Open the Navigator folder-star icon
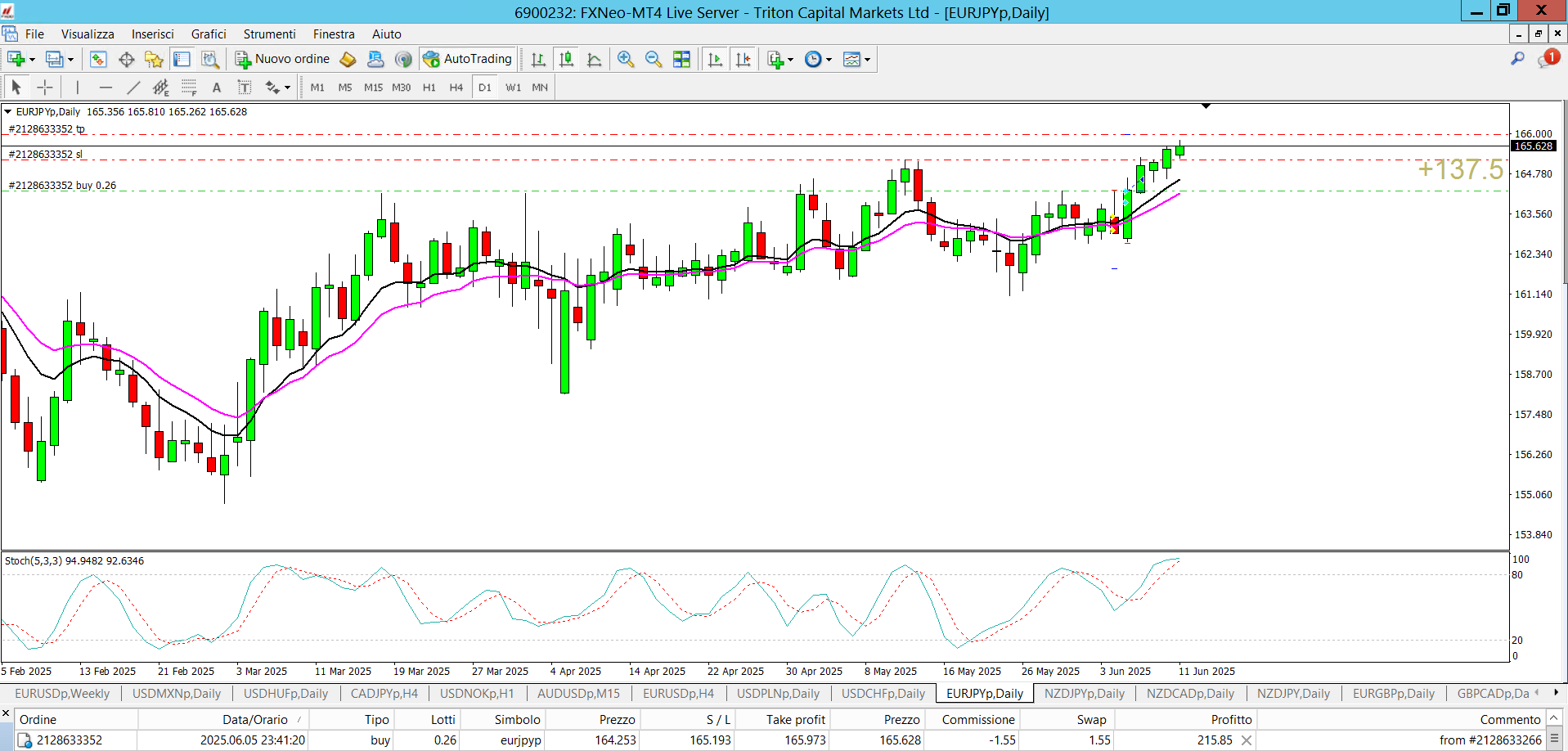1568x751 pixels. coord(154,59)
